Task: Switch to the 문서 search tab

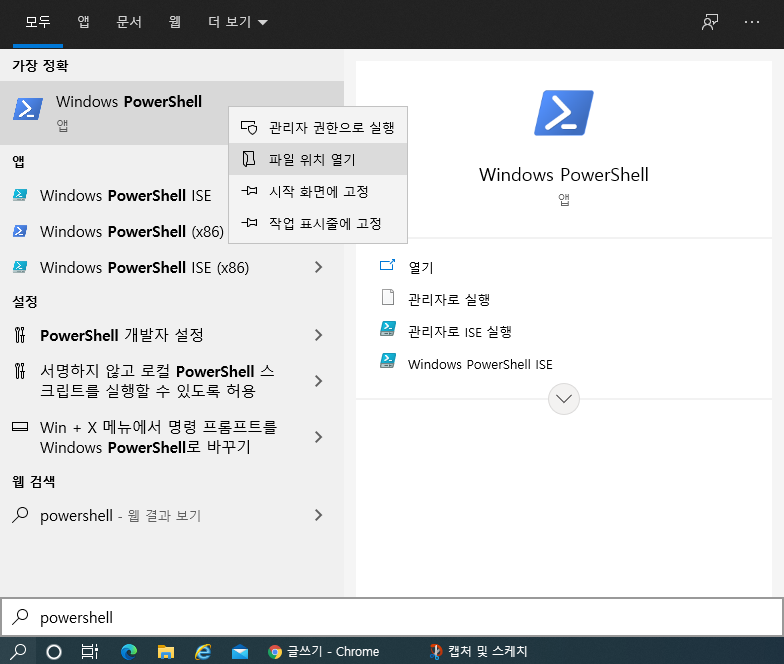Action: [x=129, y=22]
